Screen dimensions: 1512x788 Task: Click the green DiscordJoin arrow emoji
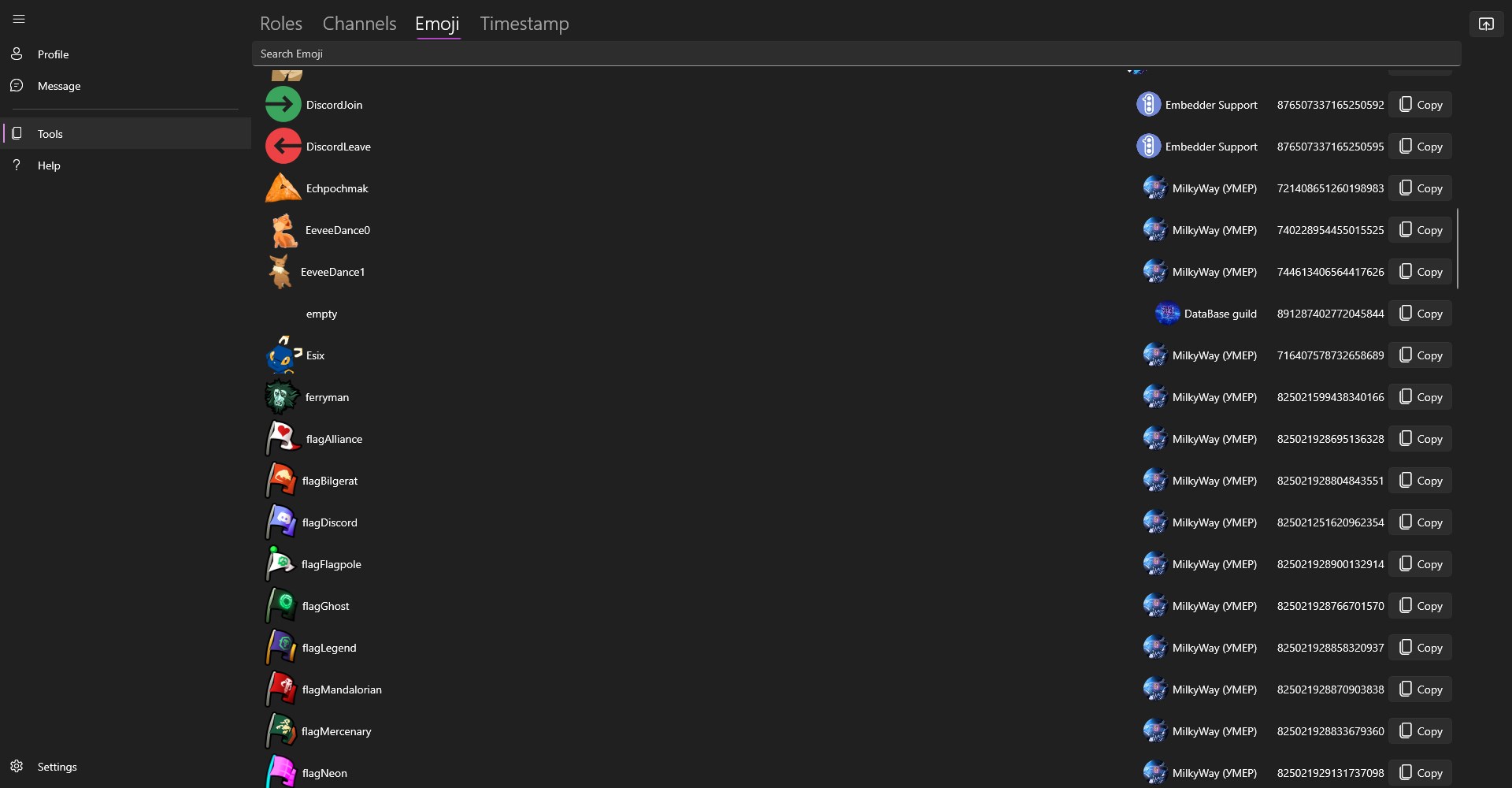283,104
